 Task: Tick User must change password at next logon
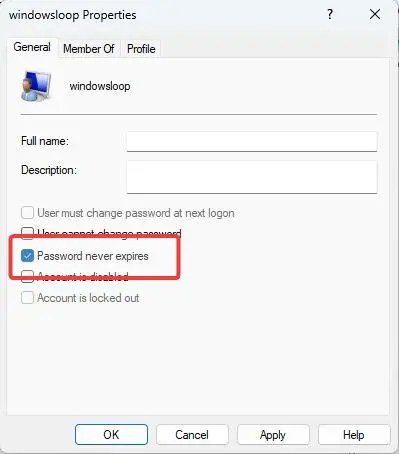27,213
